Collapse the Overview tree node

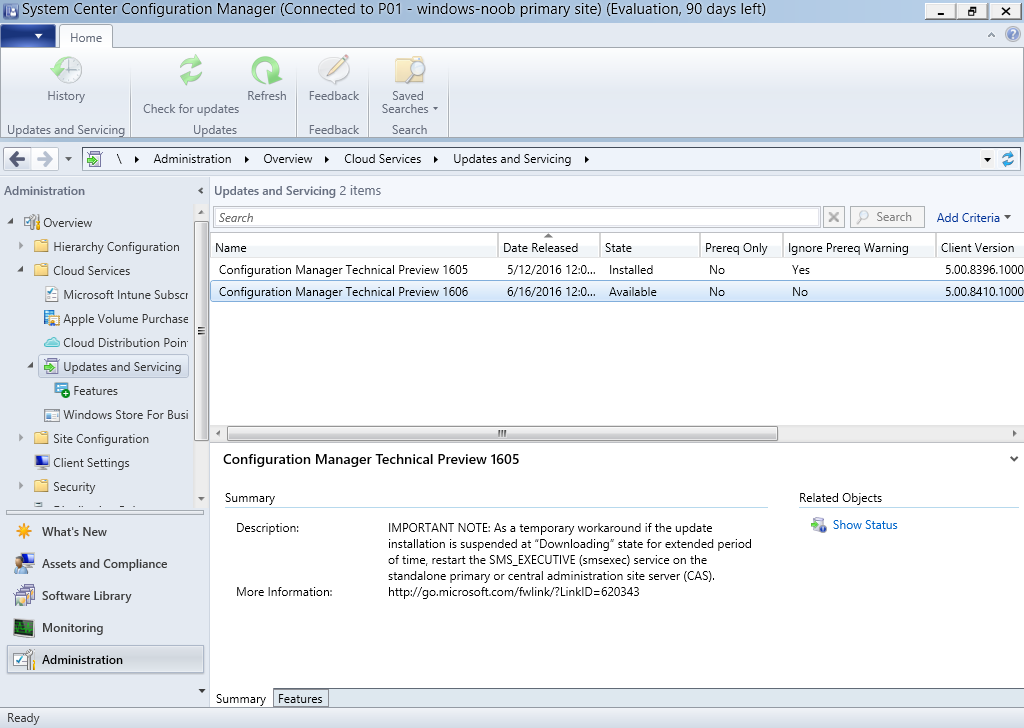pos(11,222)
